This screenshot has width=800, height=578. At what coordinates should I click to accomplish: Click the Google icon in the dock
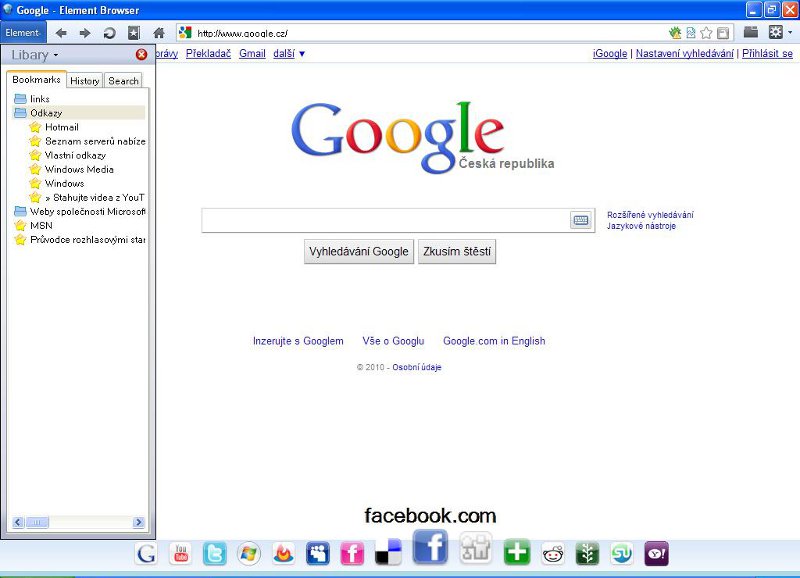point(146,554)
